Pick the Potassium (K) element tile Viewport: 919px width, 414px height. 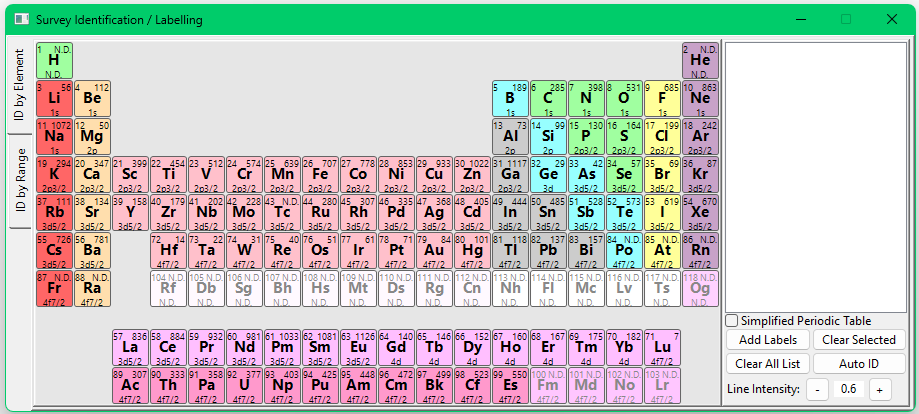[x=55, y=175]
